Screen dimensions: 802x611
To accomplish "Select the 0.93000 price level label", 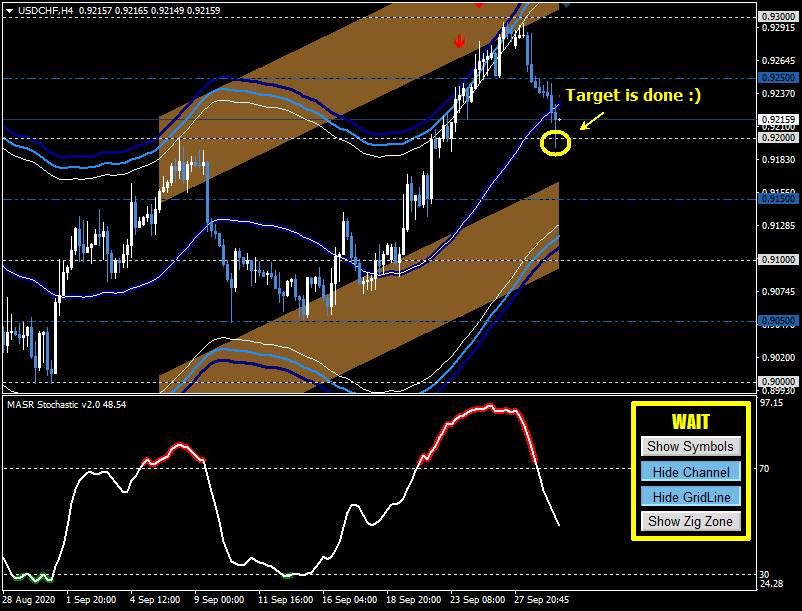I will (x=778, y=17).
